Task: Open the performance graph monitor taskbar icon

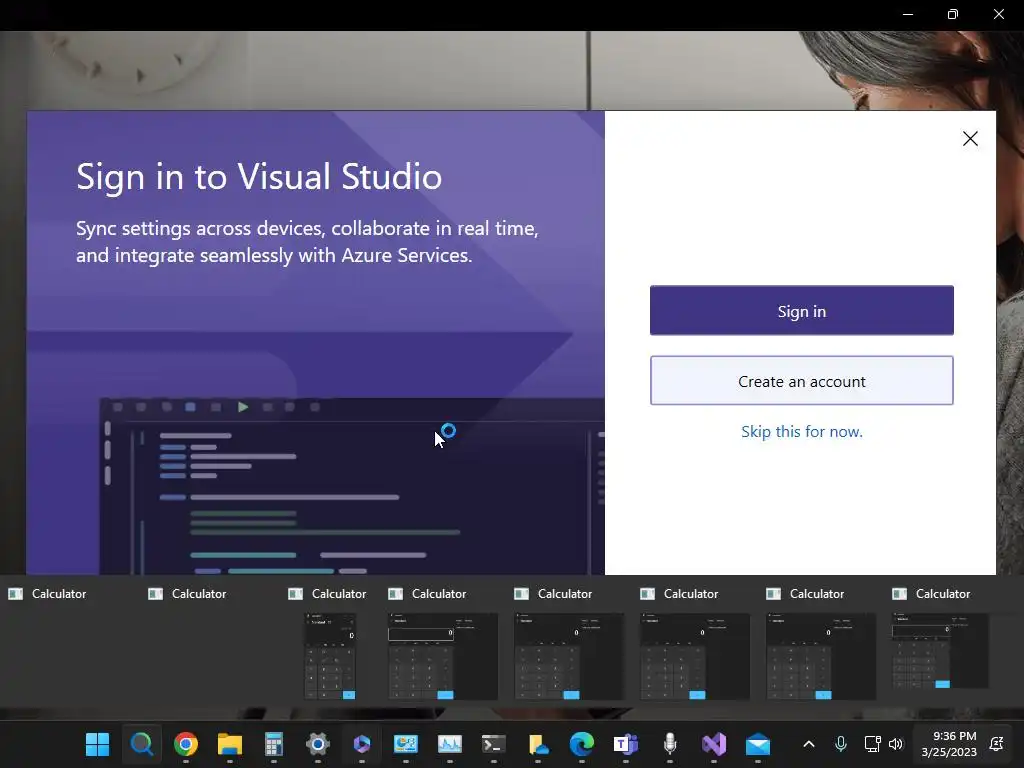Action: [x=450, y=744]
